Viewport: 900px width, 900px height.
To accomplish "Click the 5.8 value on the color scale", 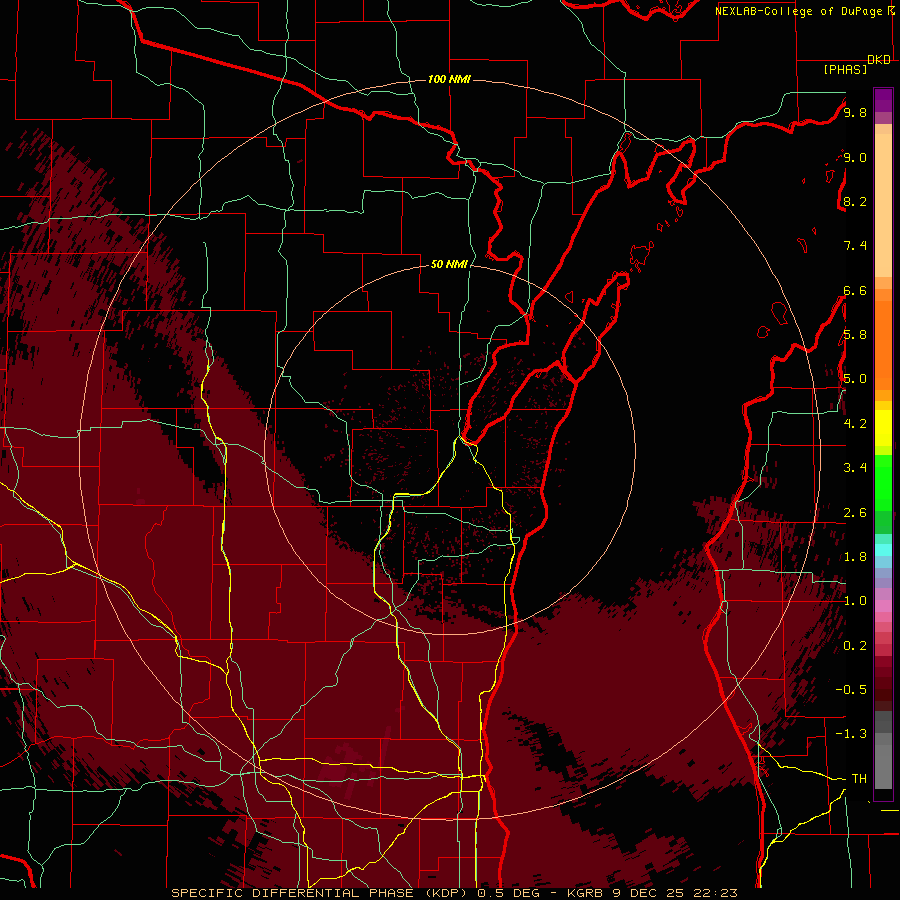I will coord(855,334).
